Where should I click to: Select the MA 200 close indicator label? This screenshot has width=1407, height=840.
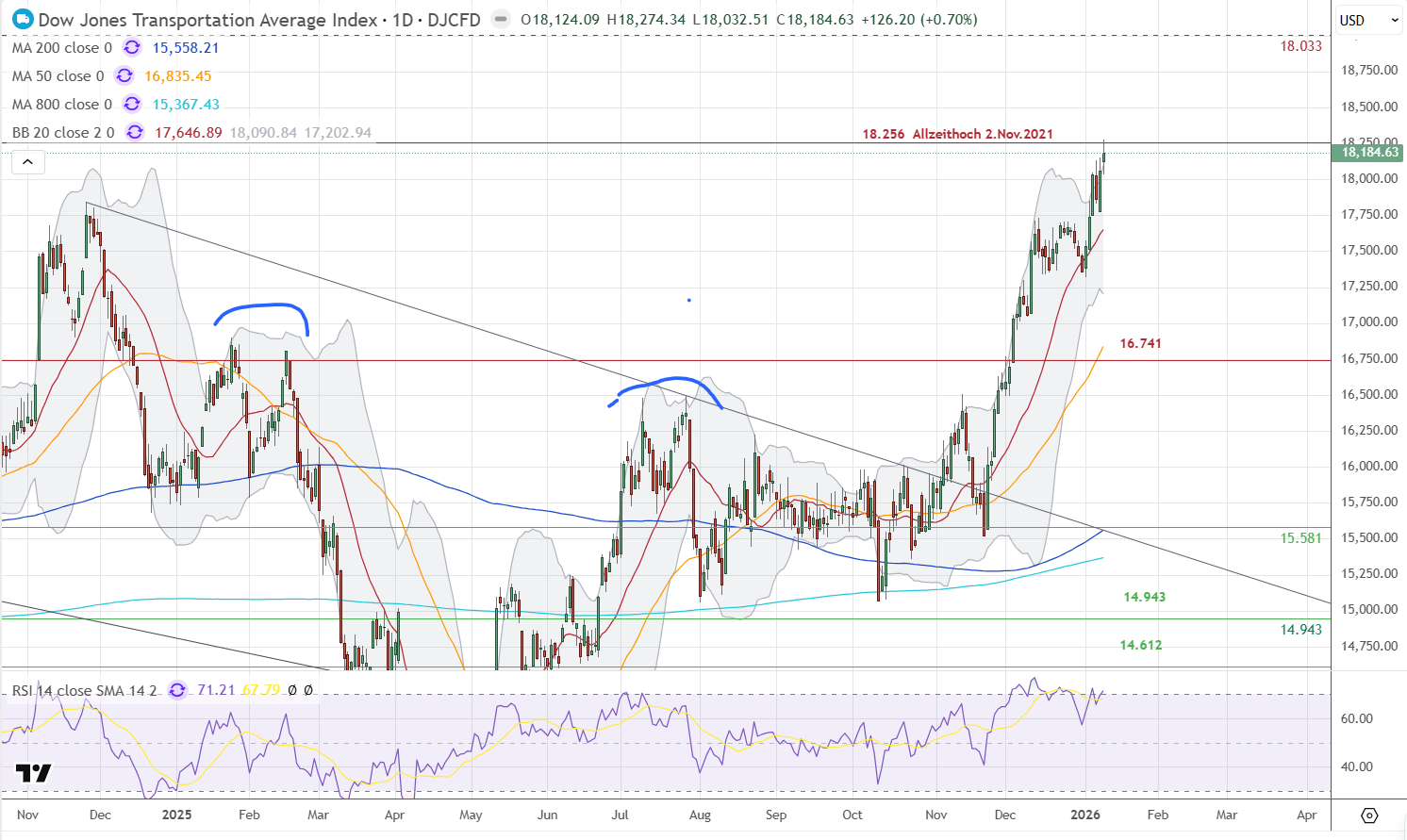coord(62,48)
